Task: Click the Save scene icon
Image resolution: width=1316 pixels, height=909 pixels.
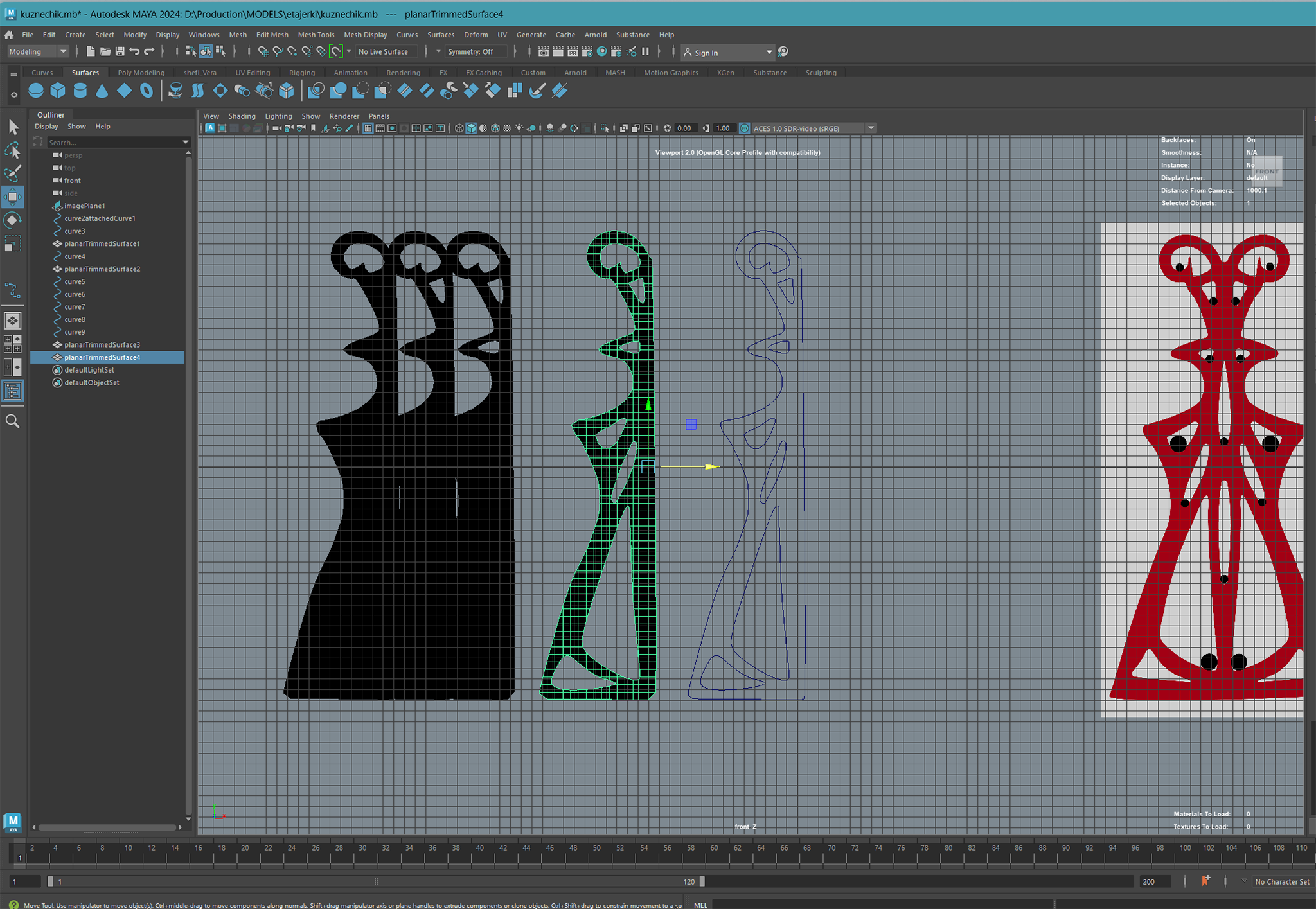Action: (x=120, y=51)
